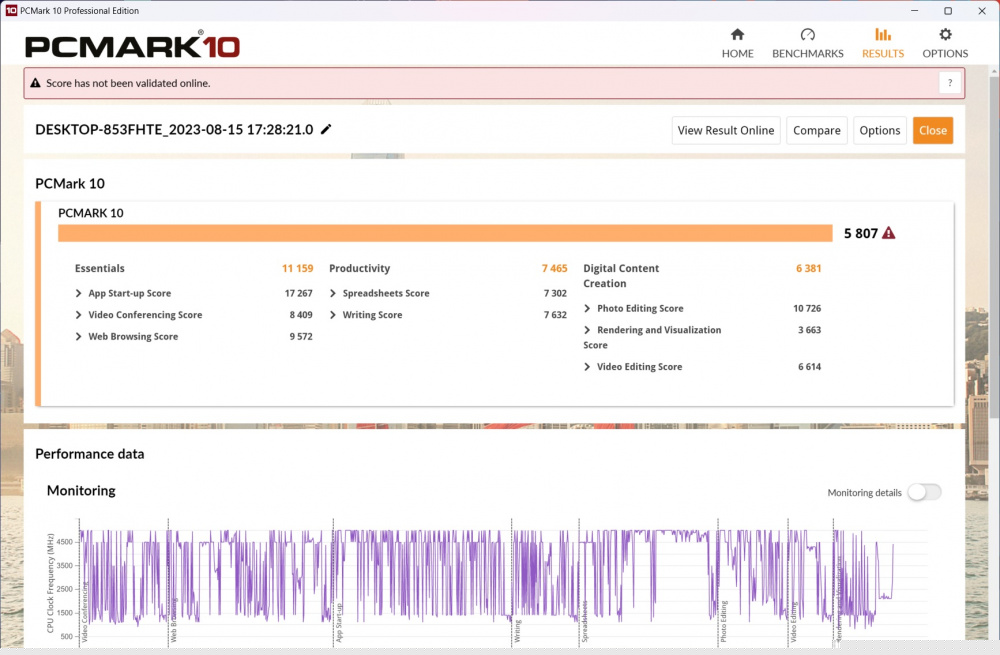Click the Essentials heading
Image resolution: width=1000 pixels, height=655 pixels.
tap(99, 269)
